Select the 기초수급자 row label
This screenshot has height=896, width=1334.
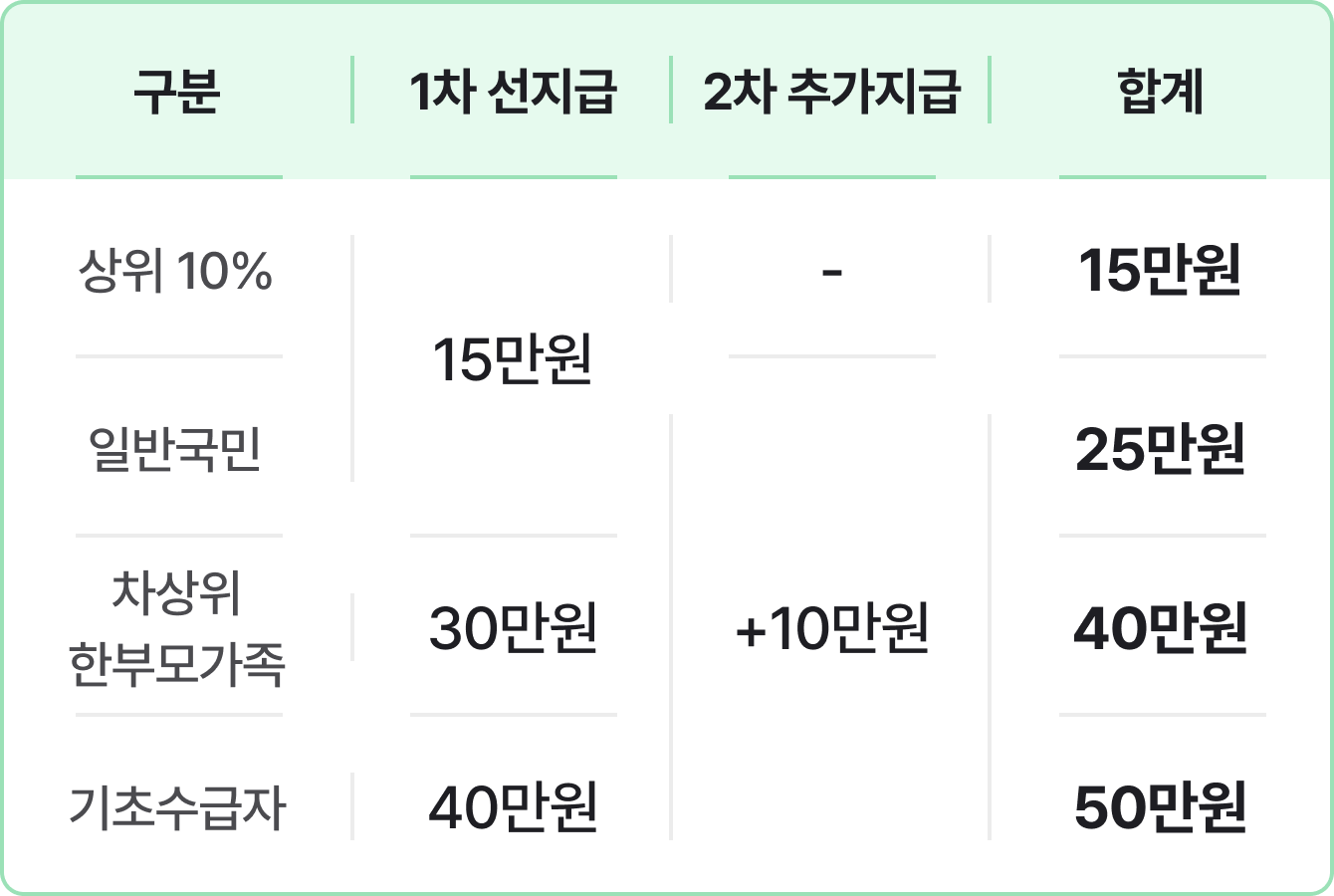tap(177, 807)
